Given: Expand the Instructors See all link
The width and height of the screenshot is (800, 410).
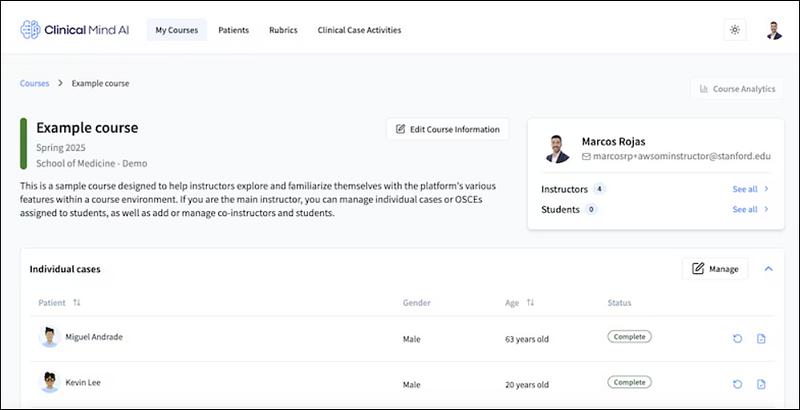Looking at the screenshot, I should (750, 188).
